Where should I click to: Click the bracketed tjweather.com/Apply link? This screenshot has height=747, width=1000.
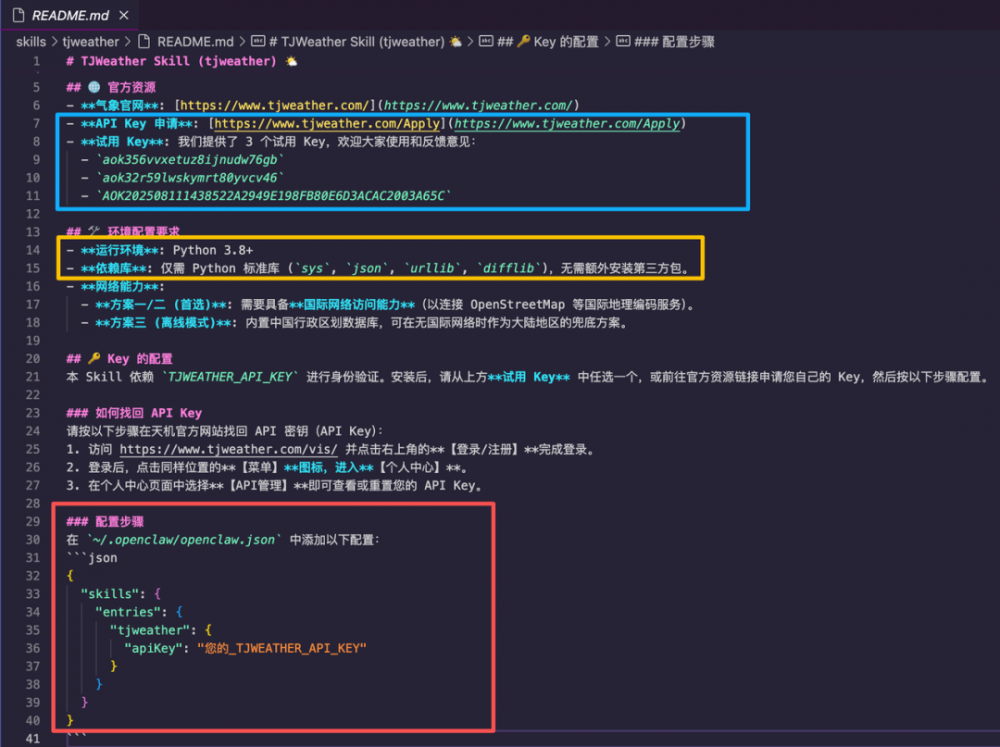324,124
